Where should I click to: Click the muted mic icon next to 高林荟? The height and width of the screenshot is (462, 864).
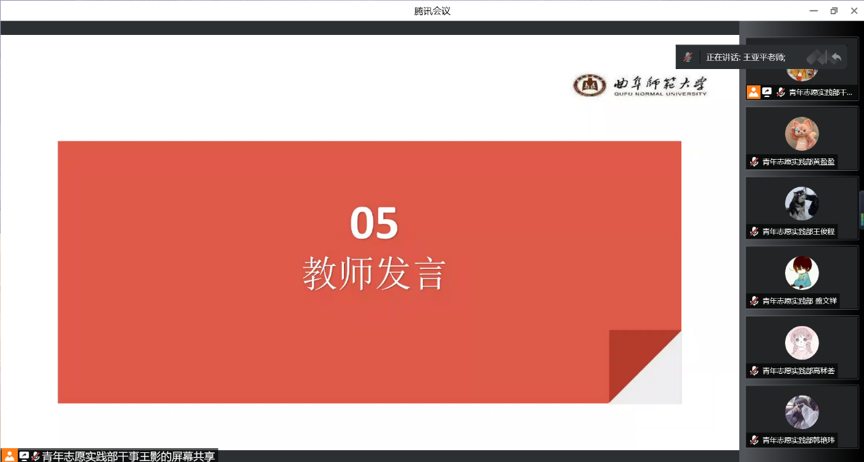(x=755, y=371)
